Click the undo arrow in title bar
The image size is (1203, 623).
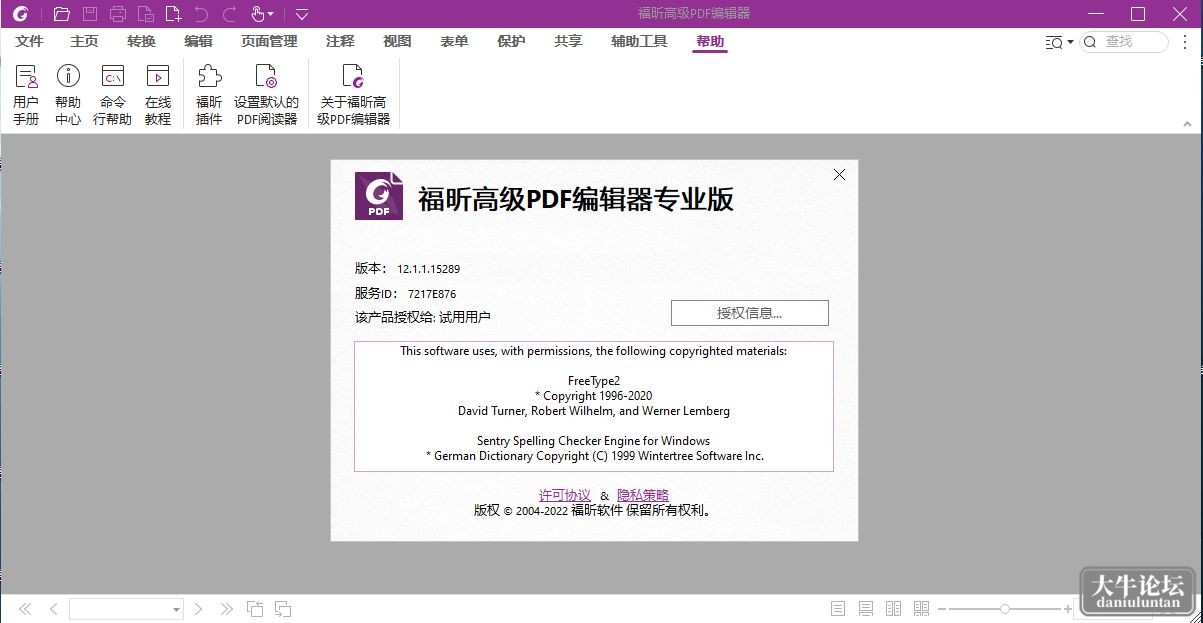coord(201,14)
